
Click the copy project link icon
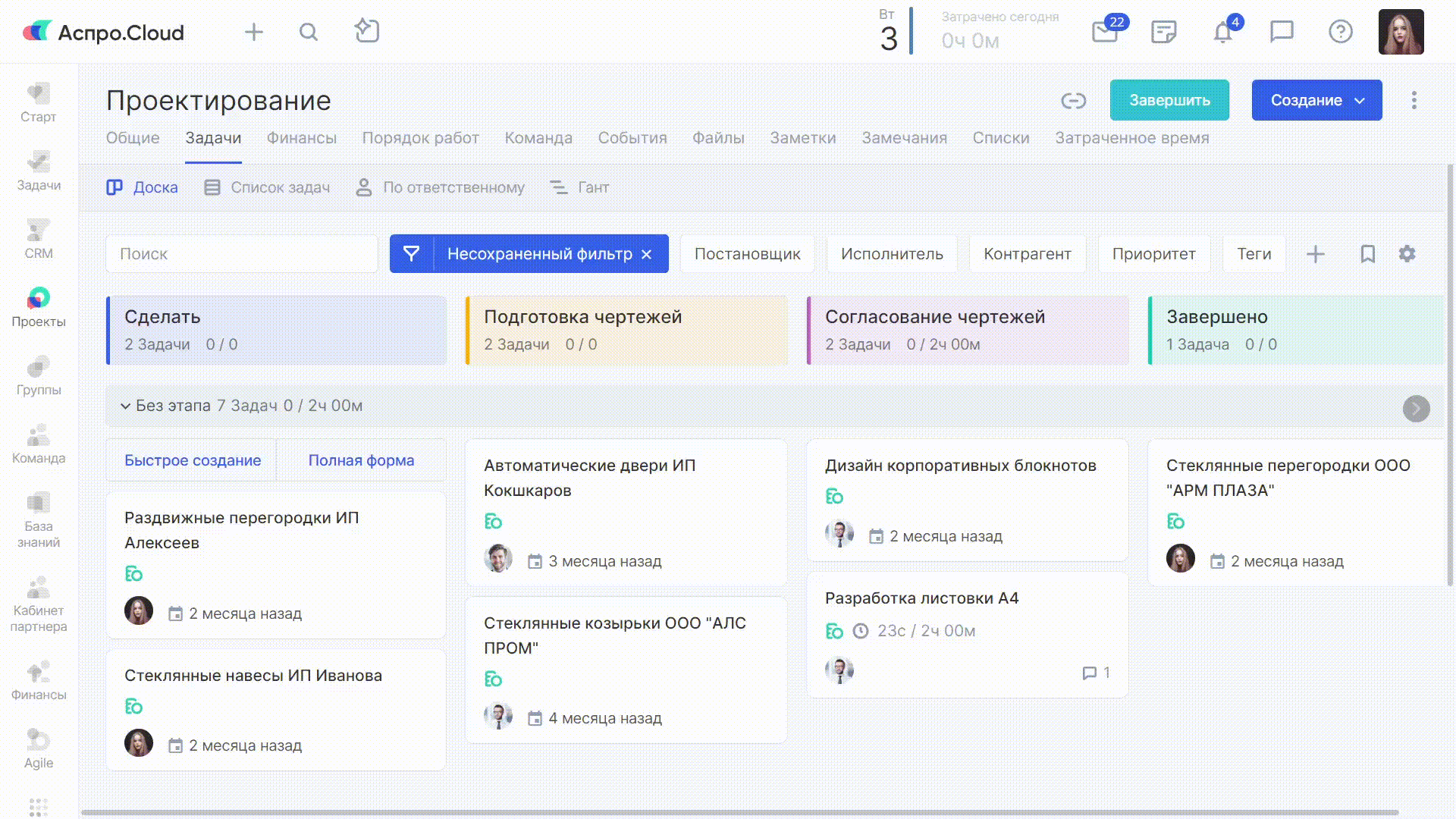point(1073,100)
